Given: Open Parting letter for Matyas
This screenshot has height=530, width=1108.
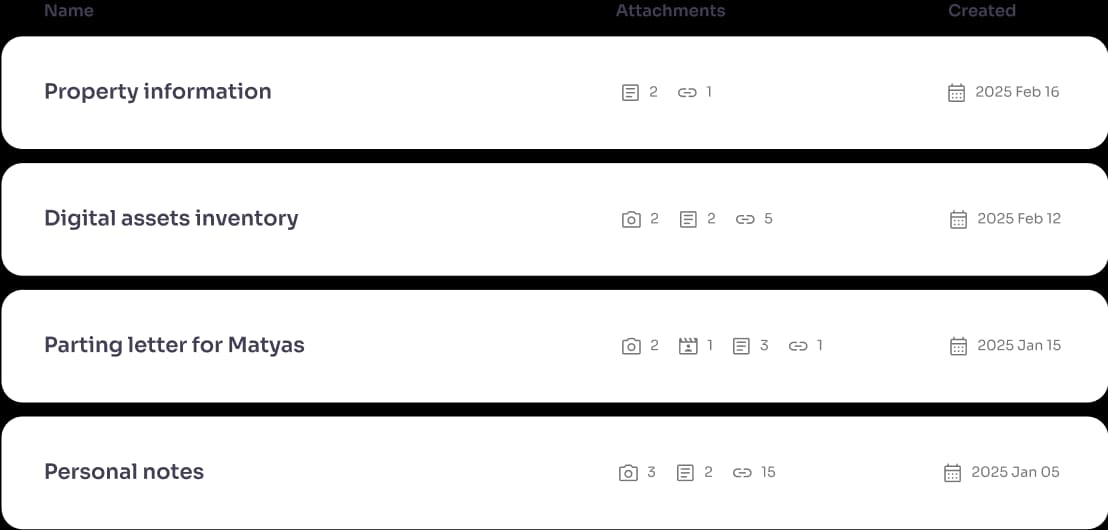Looking at the screenshot, I should tap(554, 346).
